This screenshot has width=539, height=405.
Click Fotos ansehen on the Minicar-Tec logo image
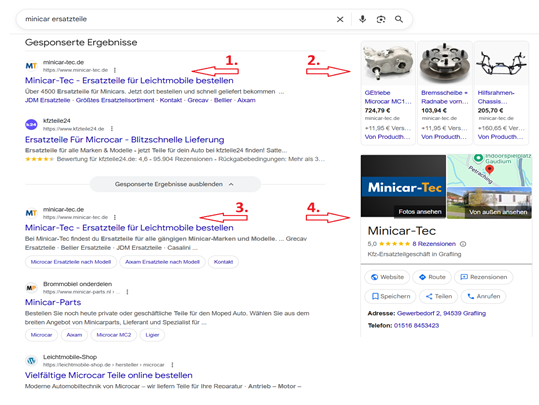tap(420, 212)
